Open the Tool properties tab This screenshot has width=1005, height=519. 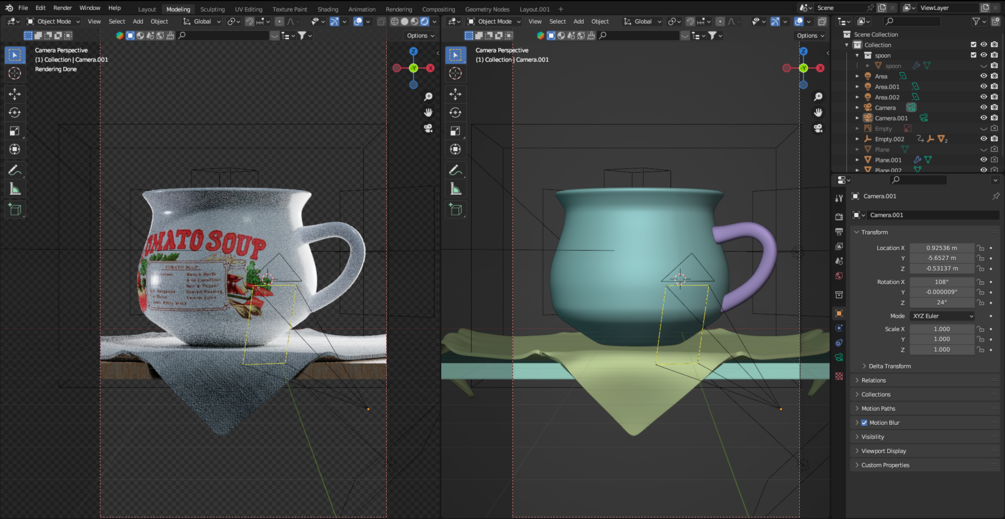pos(839,198)
